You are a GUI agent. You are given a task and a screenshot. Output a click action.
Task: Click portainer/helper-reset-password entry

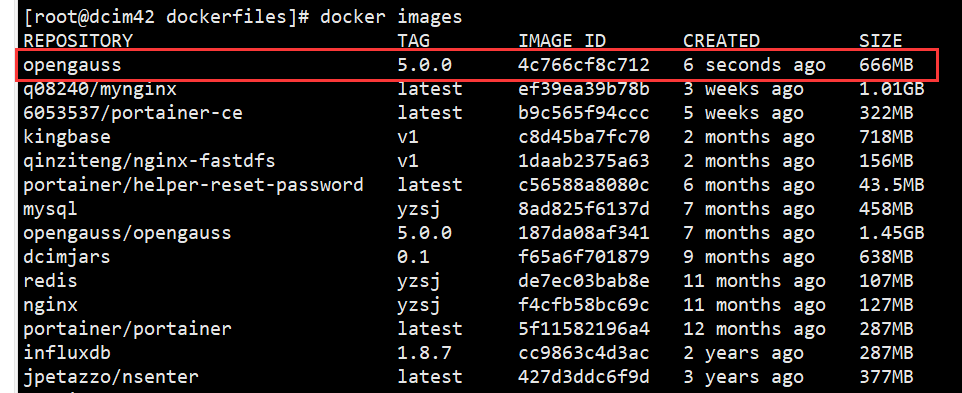[193, 185]
